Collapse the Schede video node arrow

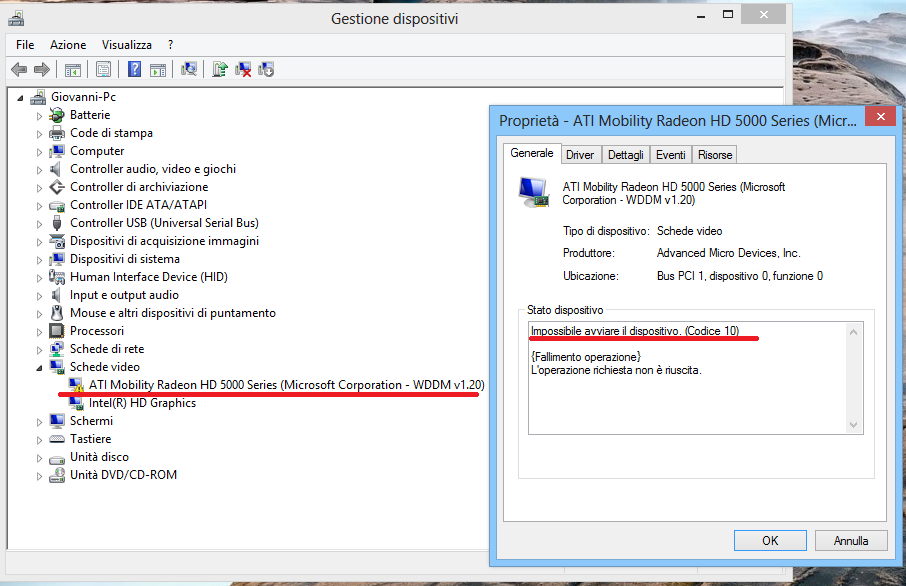pyautogui.click(x=39, y=368)
